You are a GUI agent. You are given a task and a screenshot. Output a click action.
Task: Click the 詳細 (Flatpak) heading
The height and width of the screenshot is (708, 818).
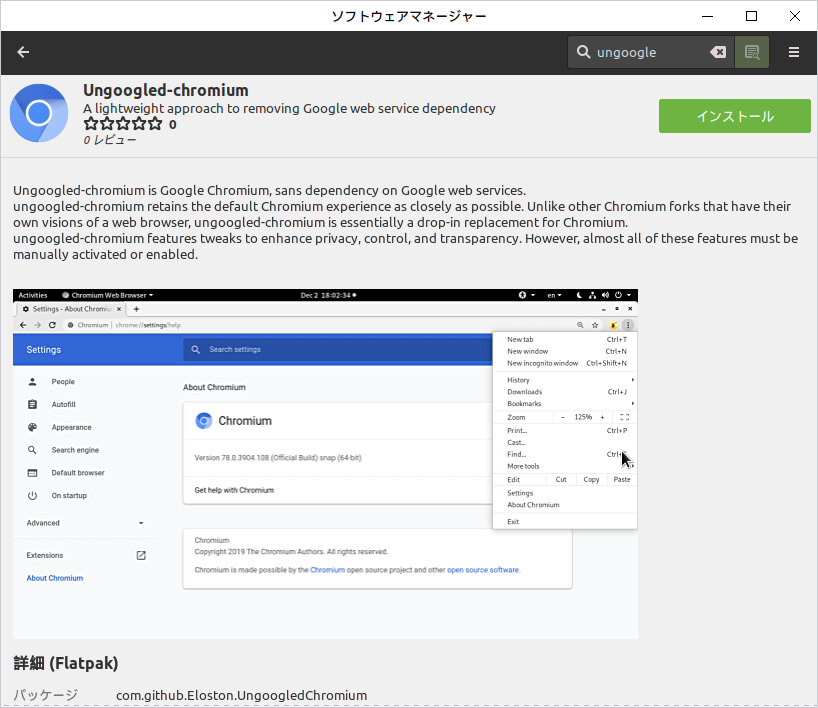tap(66, 663)
